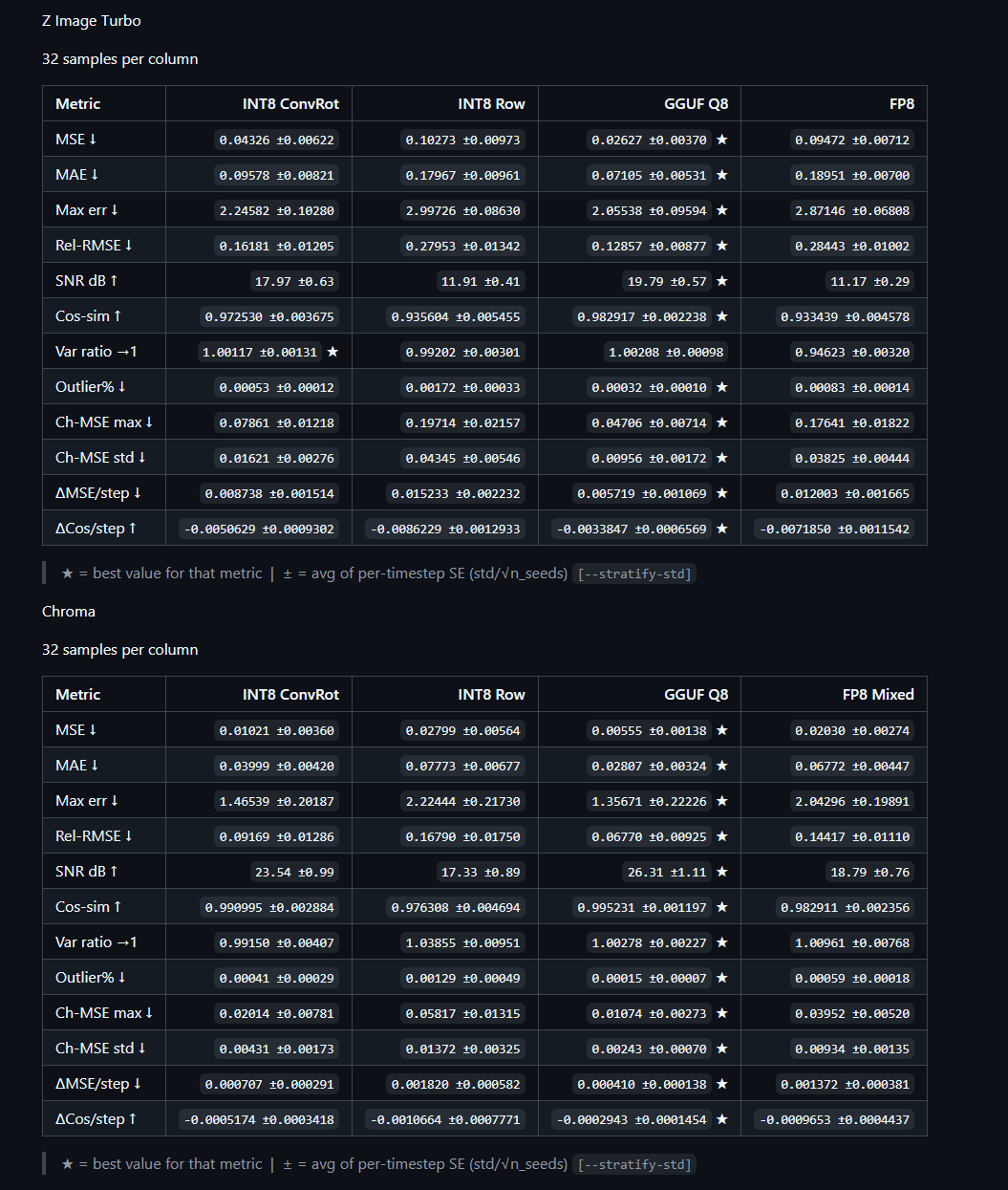Click star next to Z Image Var ratio INT8 ConvRot
1008x1190 pixels.
(x=332, y=352)
